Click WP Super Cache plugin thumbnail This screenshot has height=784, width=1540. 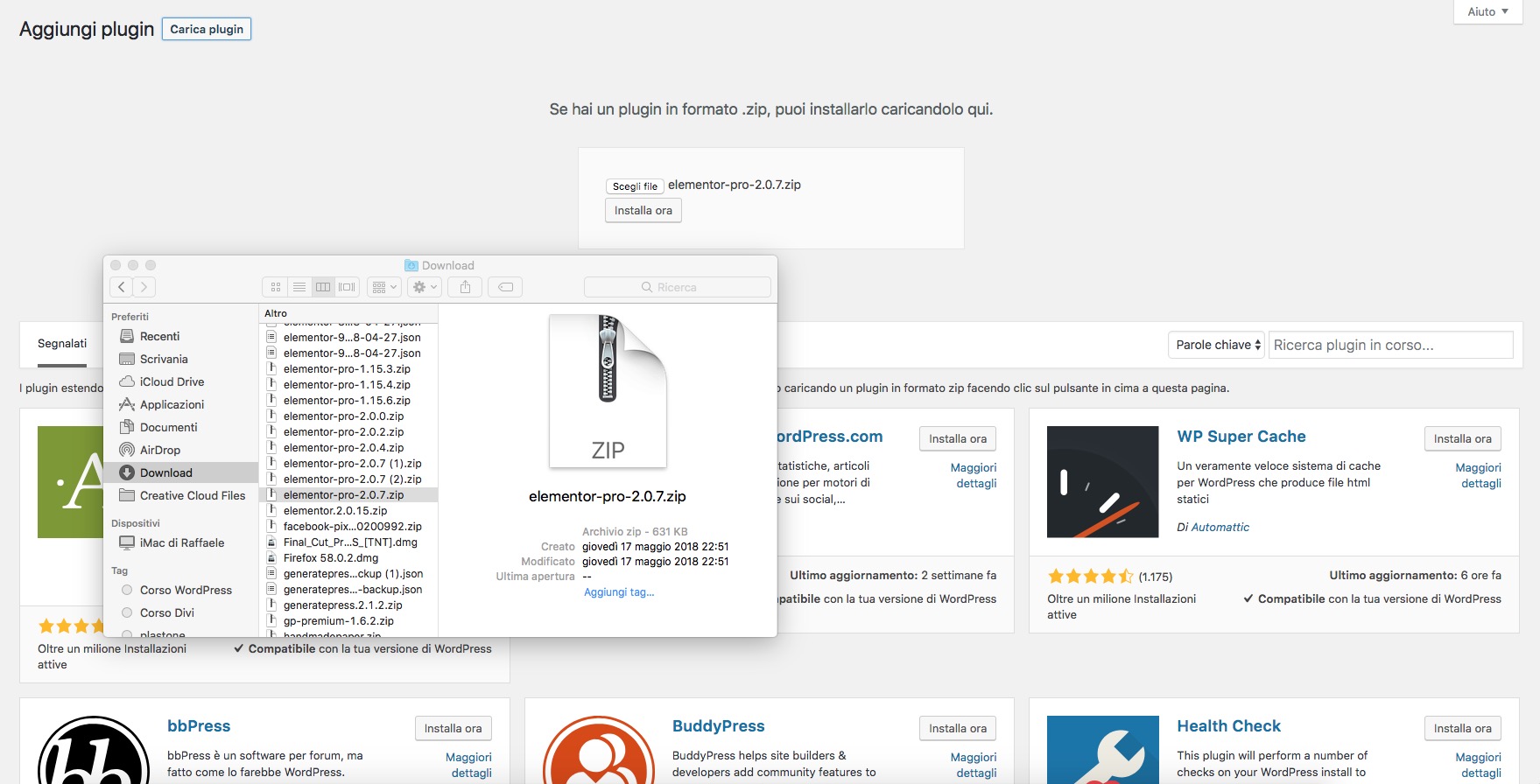click(x=1103, y=482)
